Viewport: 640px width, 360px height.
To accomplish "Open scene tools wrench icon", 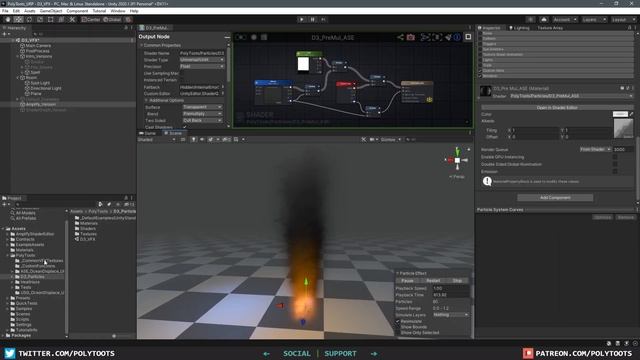I will (x=364, y=140).
